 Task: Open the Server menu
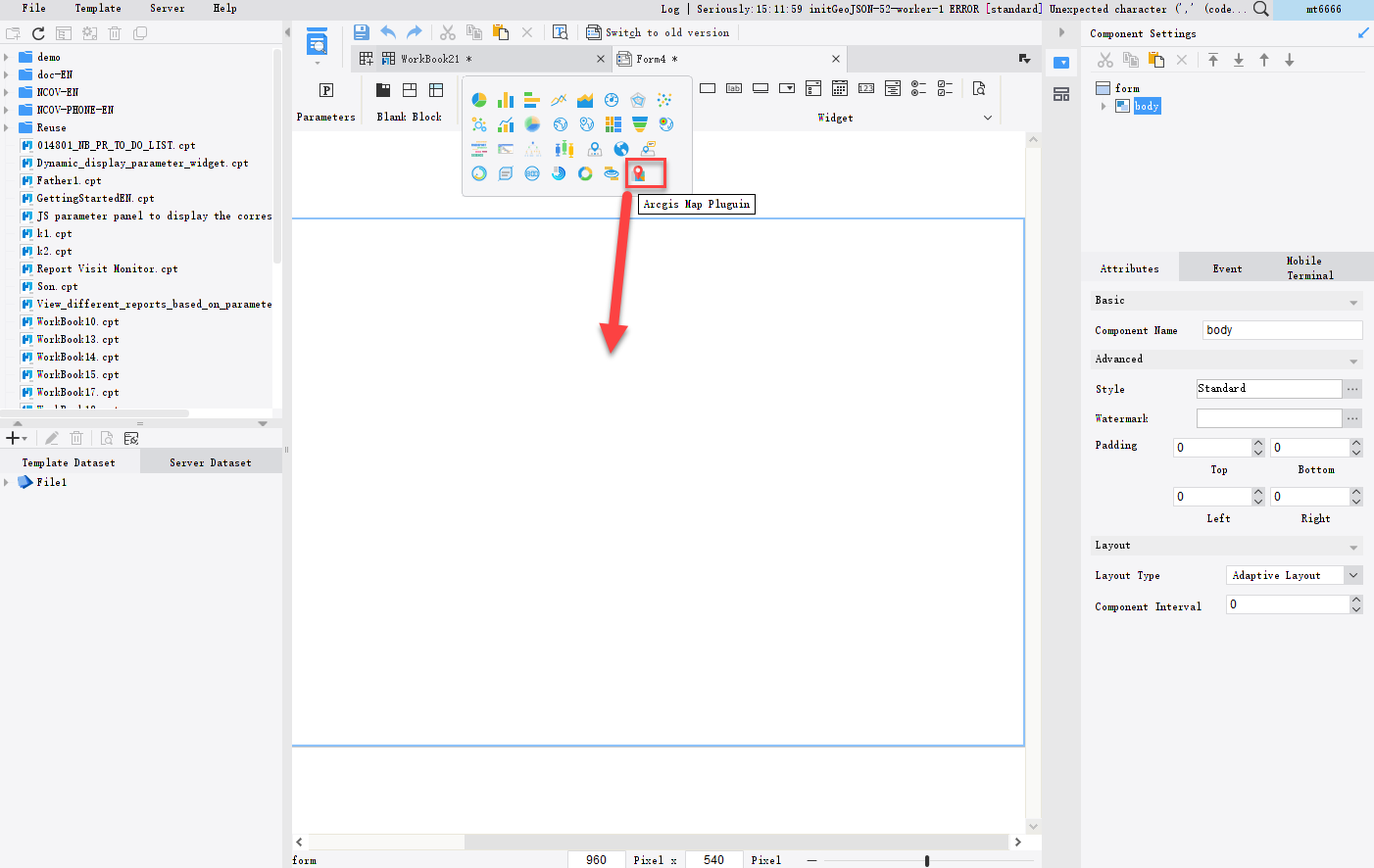pos(166,9)
